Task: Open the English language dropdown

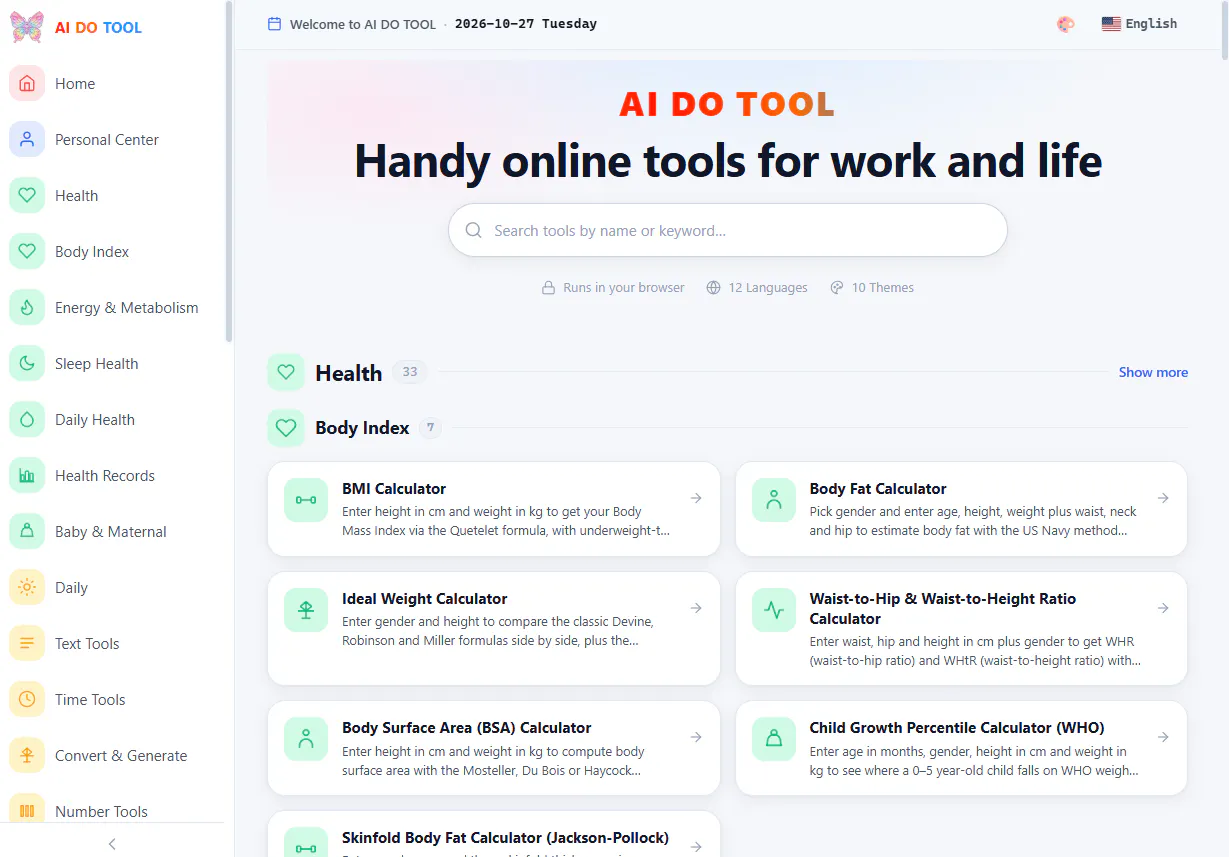Action: tap(1139, 24)
